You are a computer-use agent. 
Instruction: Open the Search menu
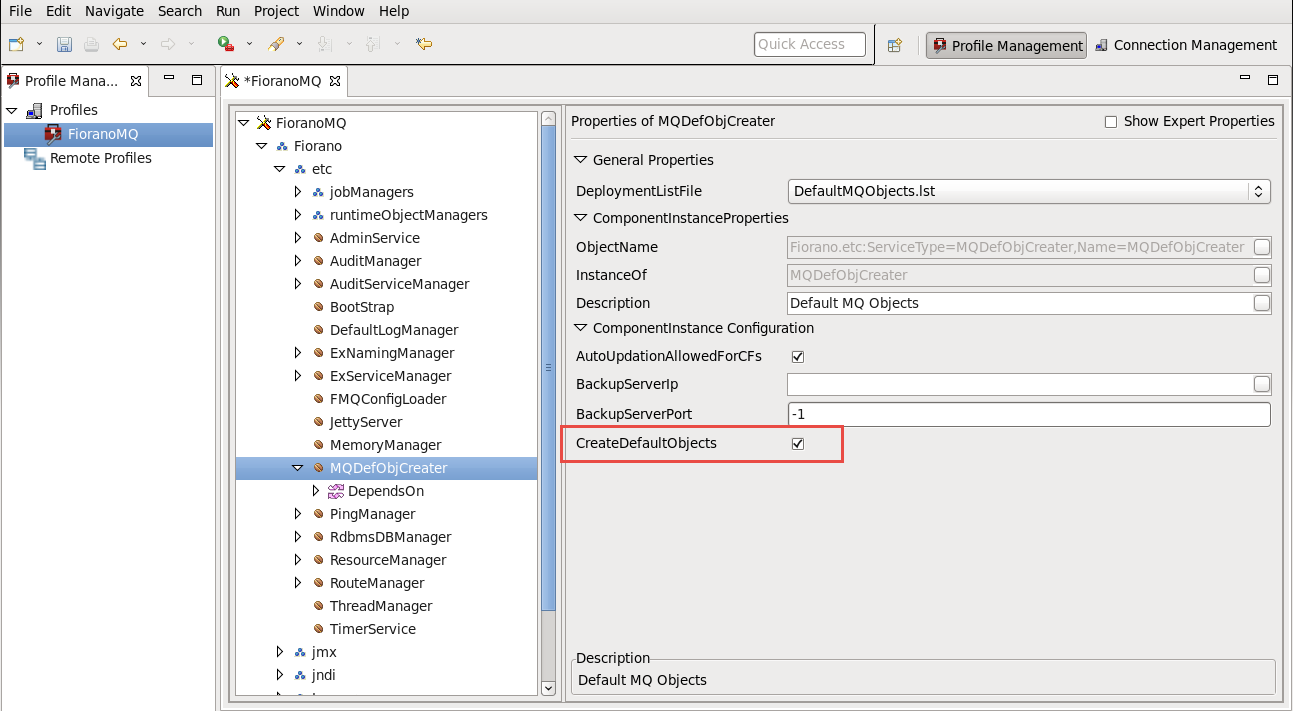pyautogui.click(x=180, y=11)
